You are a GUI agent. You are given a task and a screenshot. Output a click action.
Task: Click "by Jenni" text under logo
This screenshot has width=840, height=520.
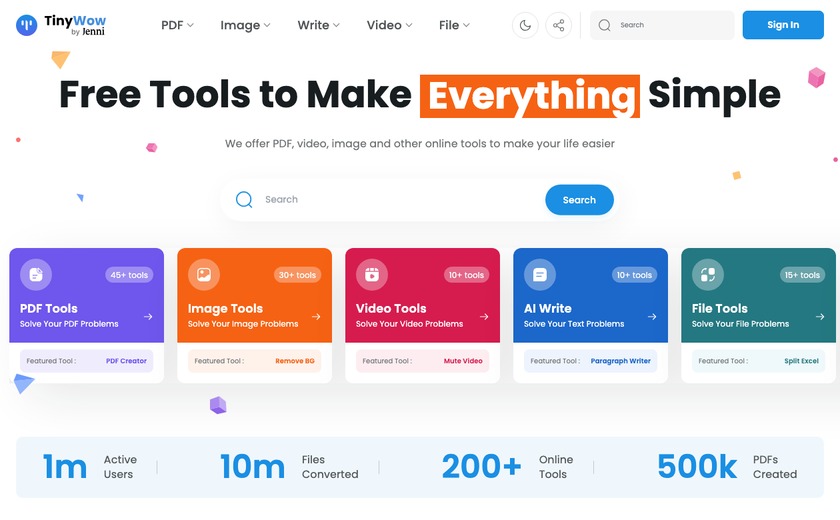(88, 32)
